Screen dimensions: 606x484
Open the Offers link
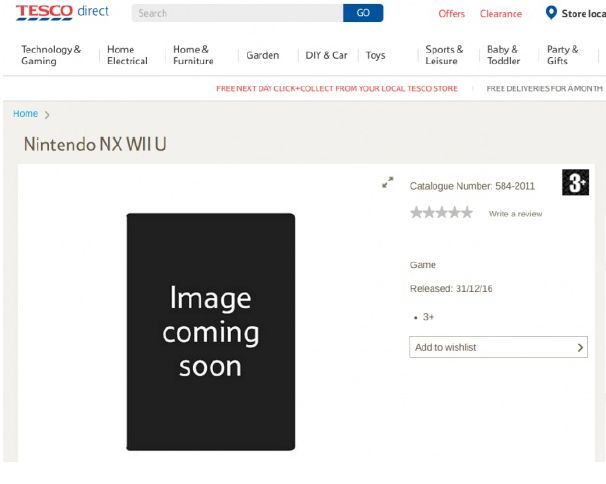pyautogui.click(x=451, y=14)
